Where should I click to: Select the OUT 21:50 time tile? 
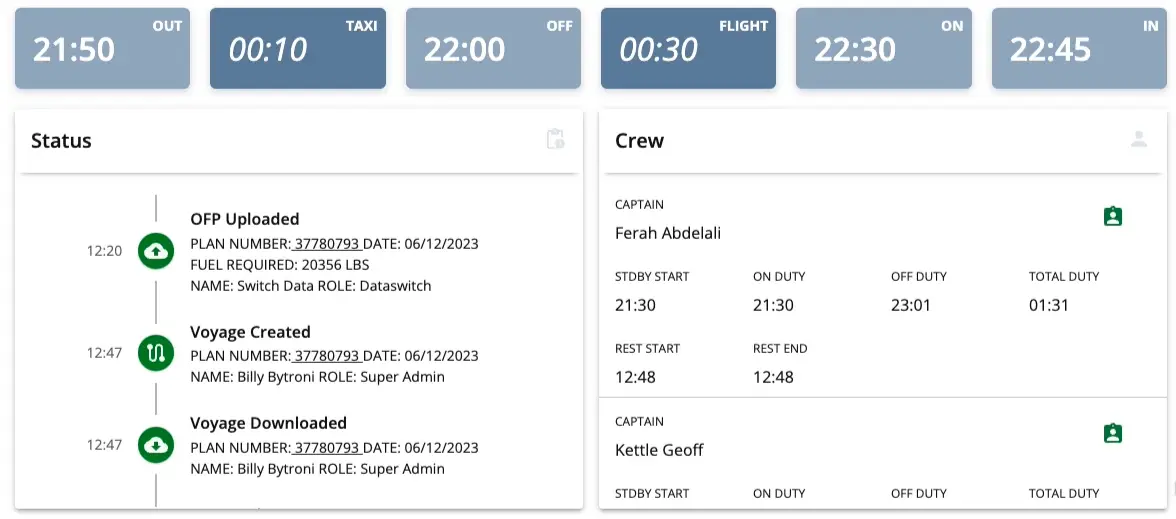[x=102, y=49]
